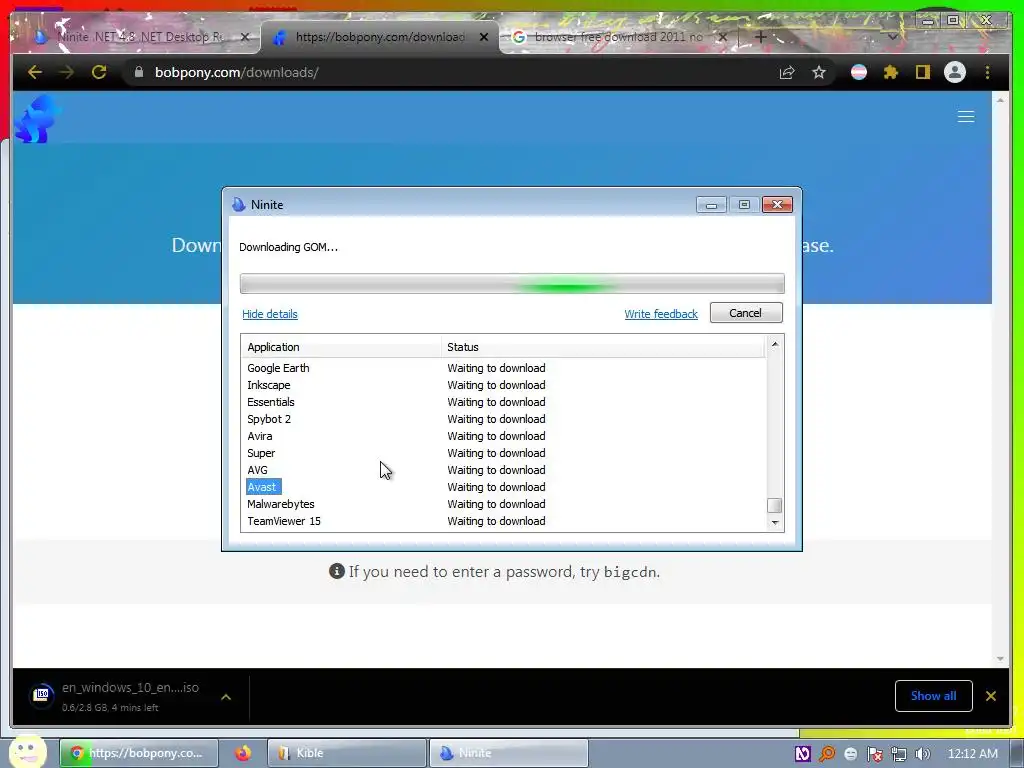Click the Ninite list scrollbar thumb
This screenshot has height=768, width=1024.
pyautogui.click(x=775, y=505)
